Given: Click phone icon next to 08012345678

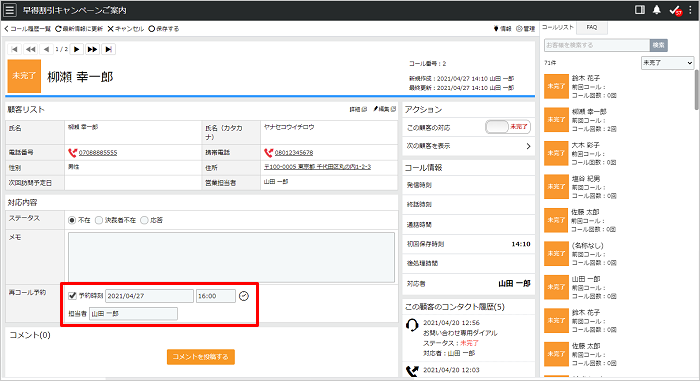Looking at the screenshot, I should (x=268, y=153).
